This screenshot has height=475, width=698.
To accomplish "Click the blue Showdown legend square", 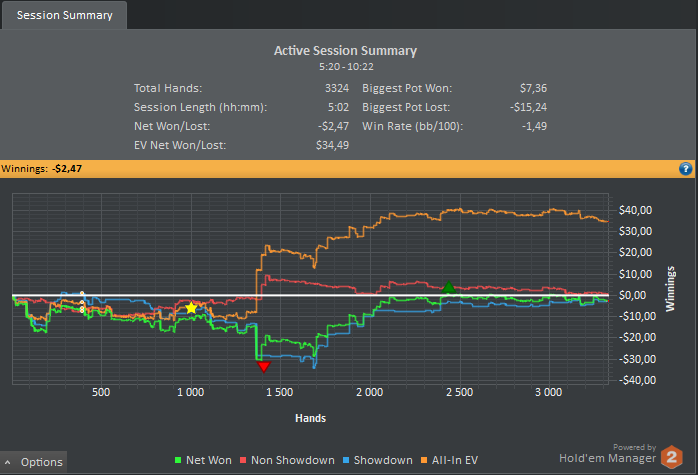I will tap(345, 460).
